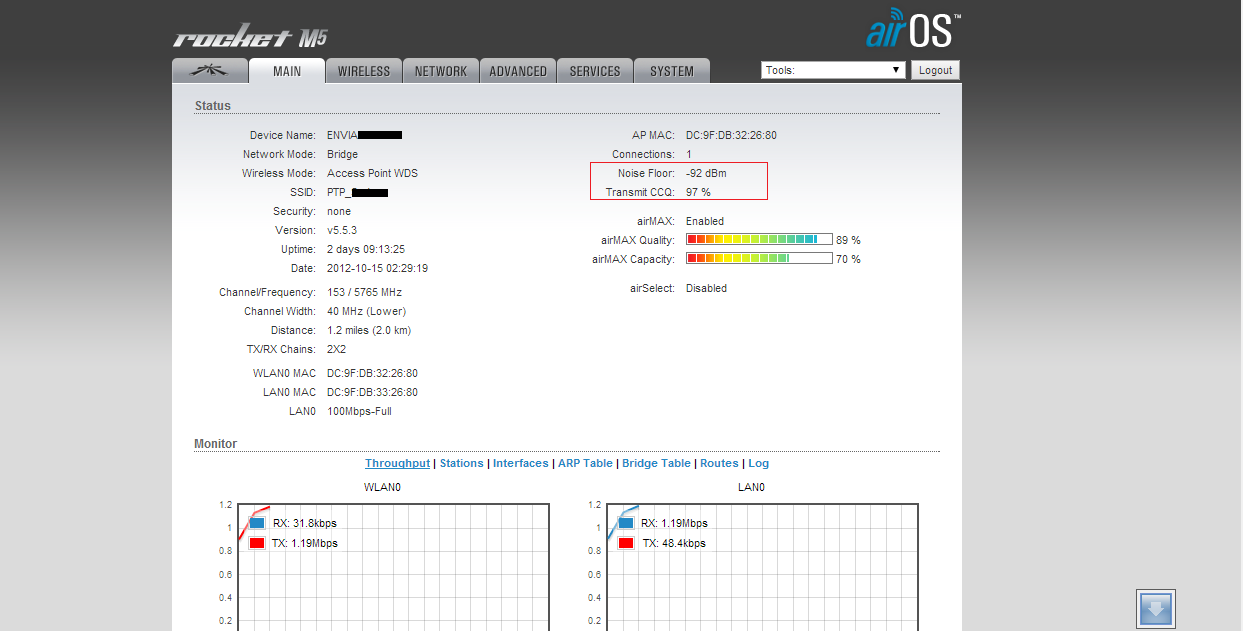Switch to the WIRELESS tab
The image size is (1243, 631).
pos(364,71)
